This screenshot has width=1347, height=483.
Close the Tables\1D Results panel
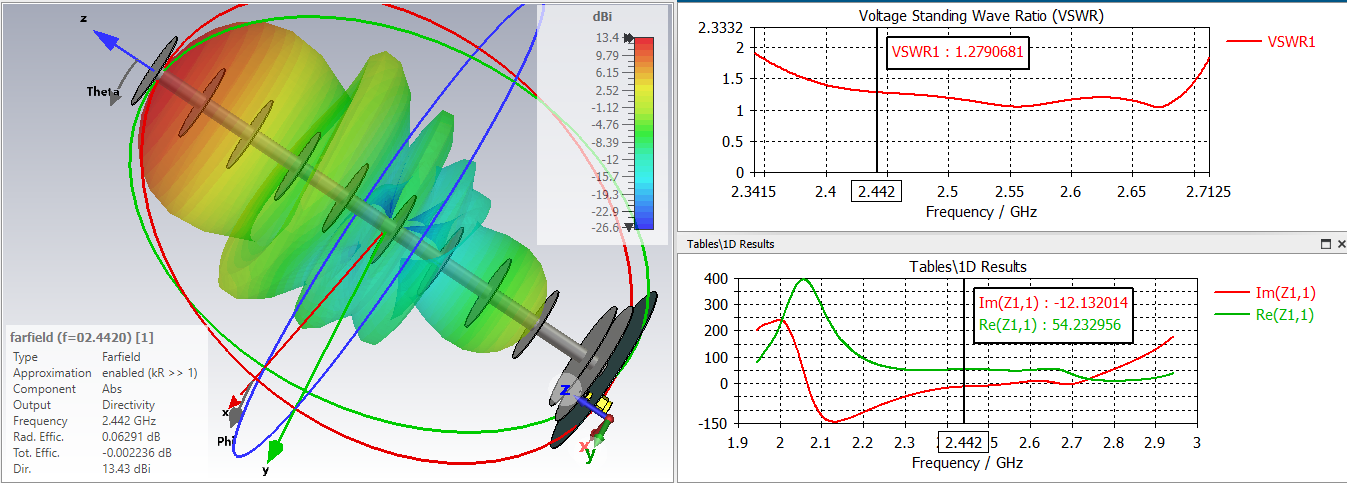click(1341, 244)
